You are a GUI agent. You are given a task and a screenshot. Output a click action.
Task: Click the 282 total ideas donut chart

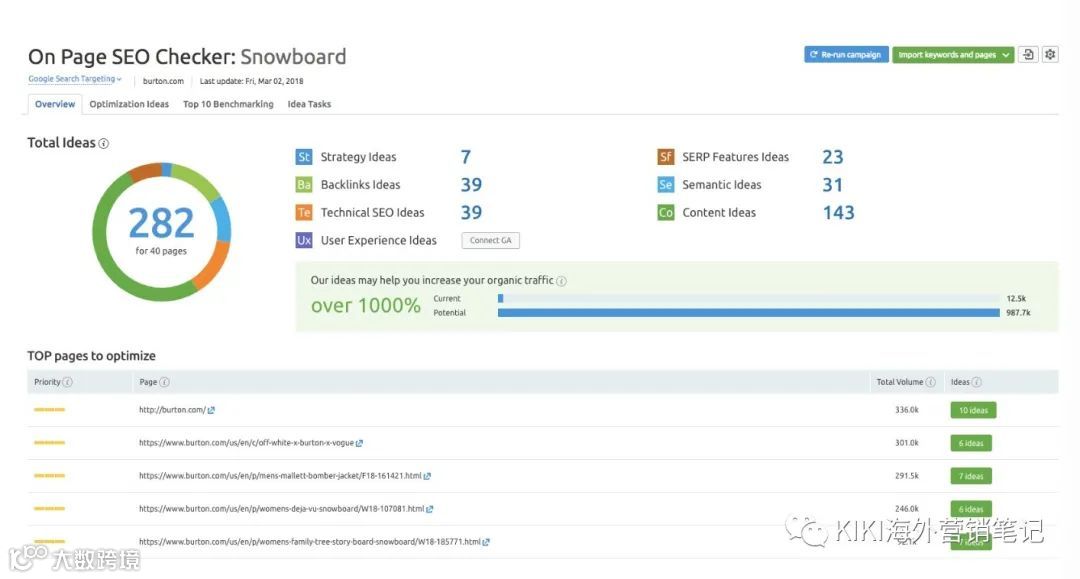tap(161, 231)
